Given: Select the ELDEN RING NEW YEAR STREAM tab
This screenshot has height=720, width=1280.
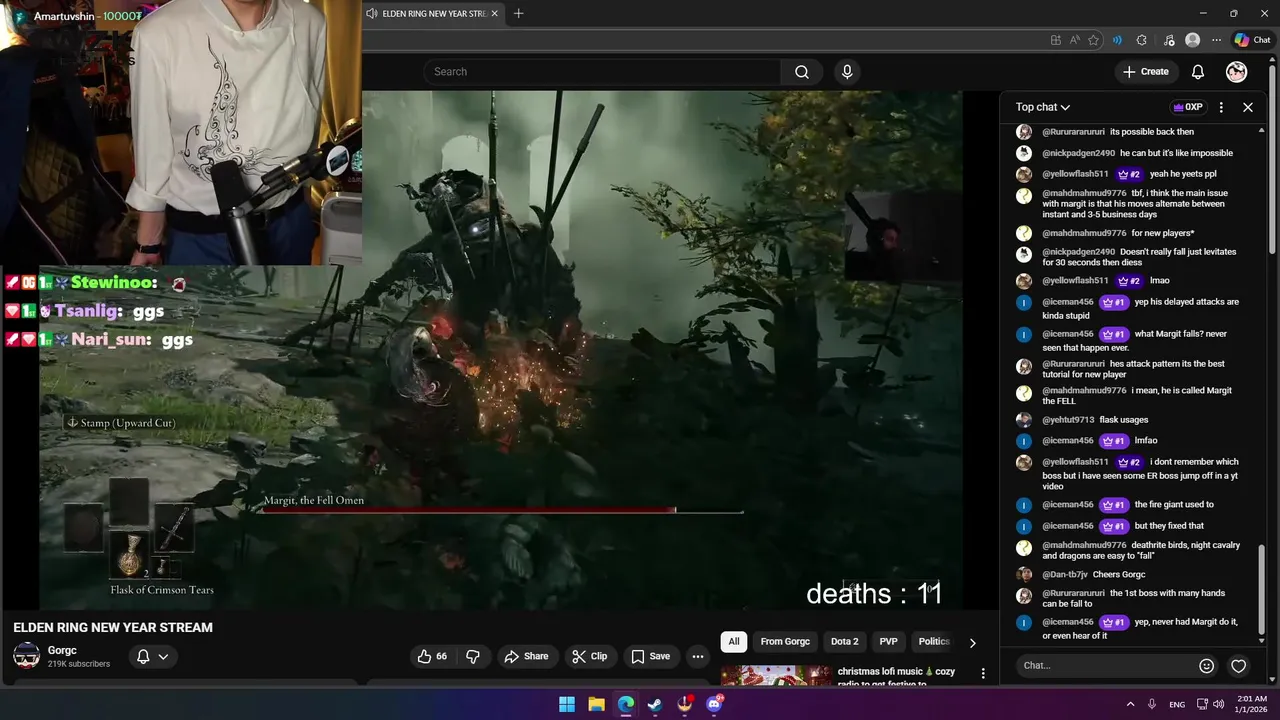Looking at the screenshot, I should 433,14.
